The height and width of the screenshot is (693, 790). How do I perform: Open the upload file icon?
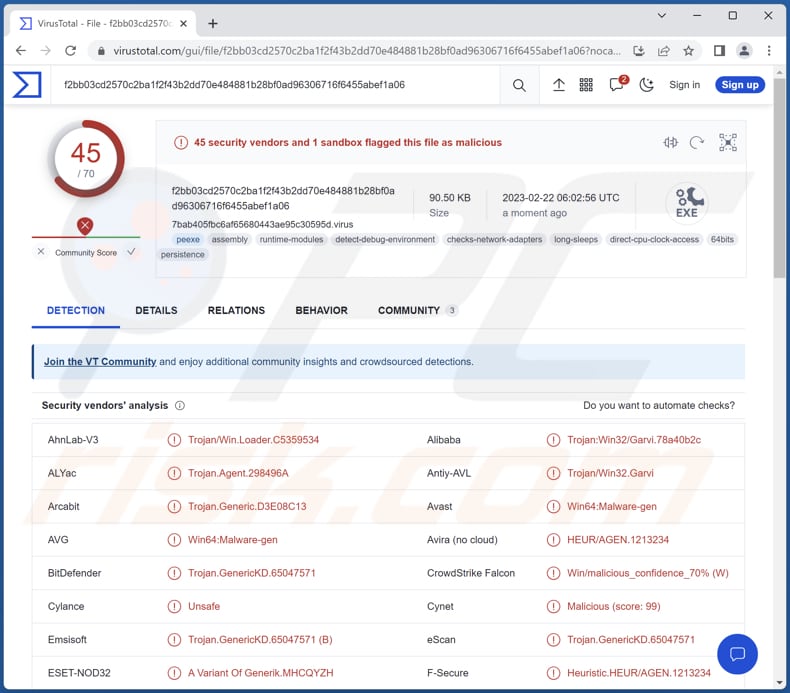(559, 85)
